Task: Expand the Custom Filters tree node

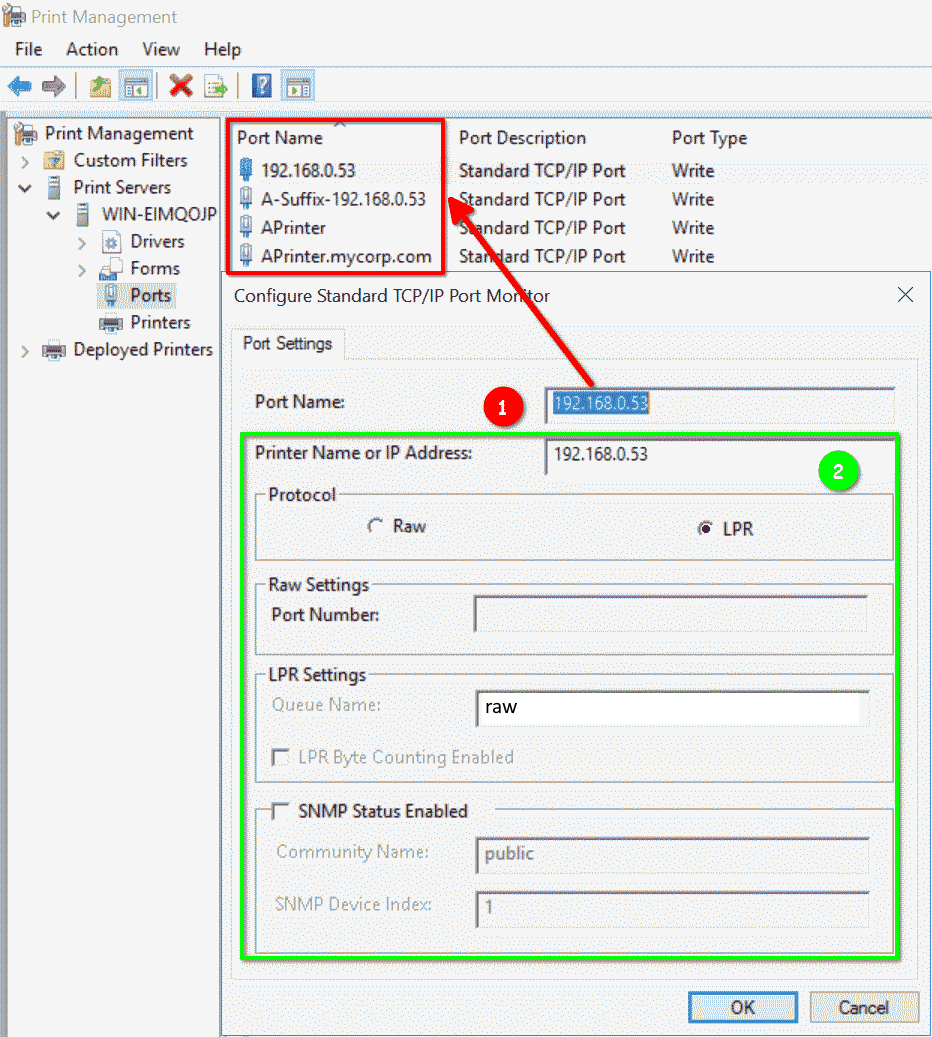Action: [x=26, y=161]
